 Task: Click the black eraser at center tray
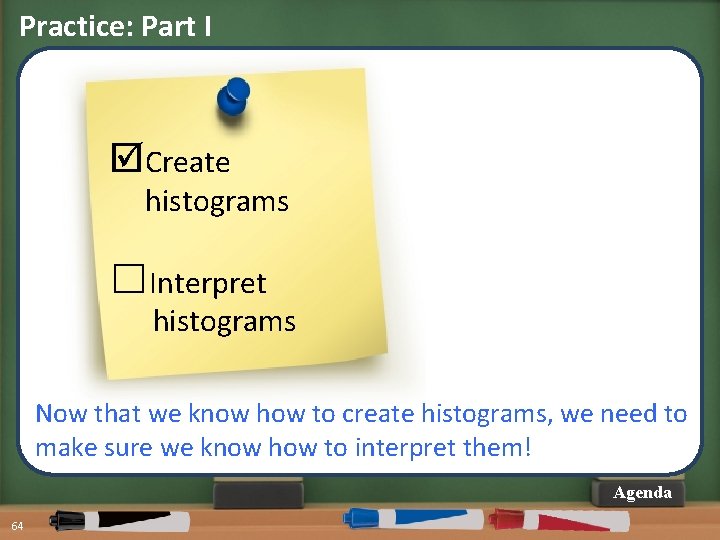(x=259, y=493)
